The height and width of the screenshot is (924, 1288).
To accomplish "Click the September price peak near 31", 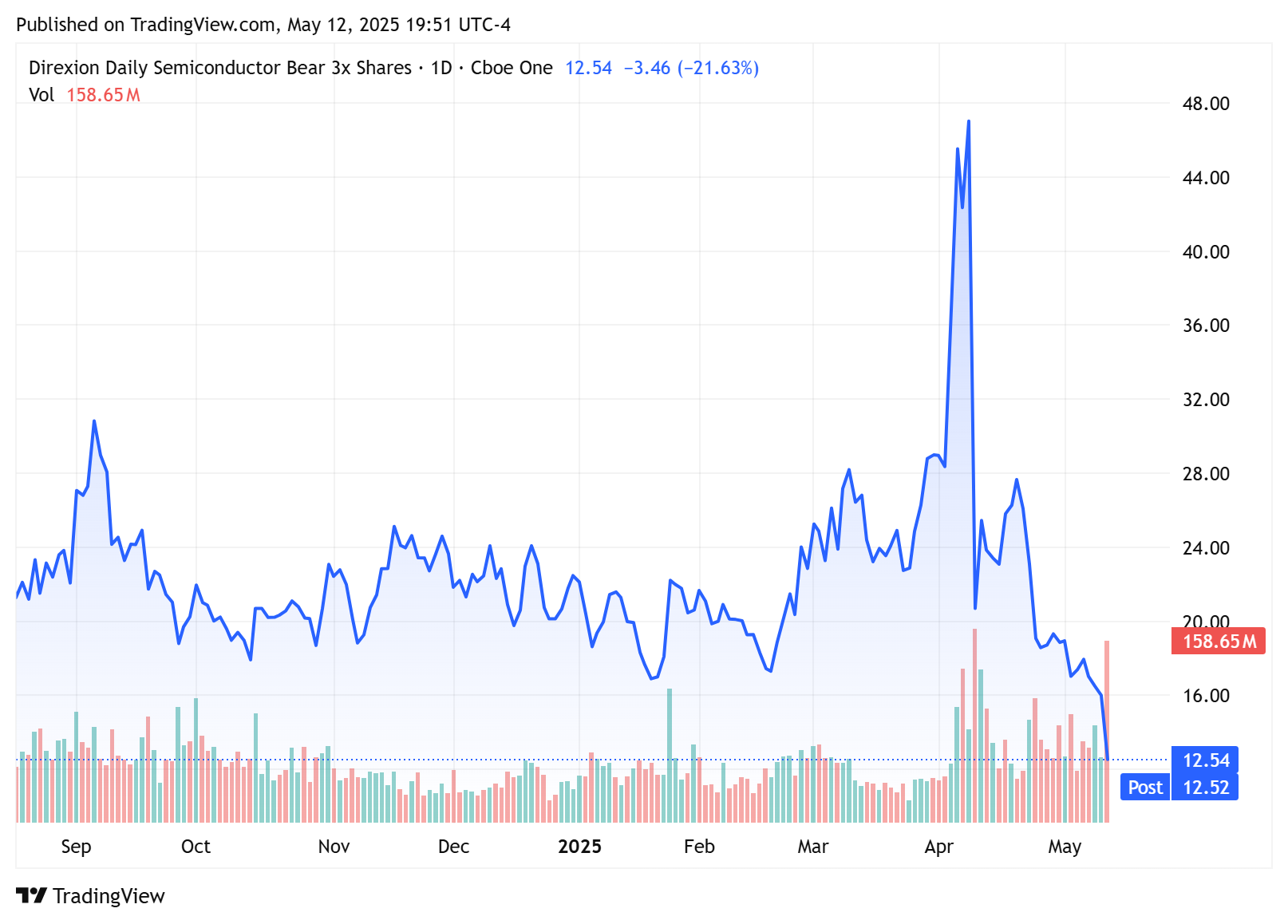I will pos(94,421).
